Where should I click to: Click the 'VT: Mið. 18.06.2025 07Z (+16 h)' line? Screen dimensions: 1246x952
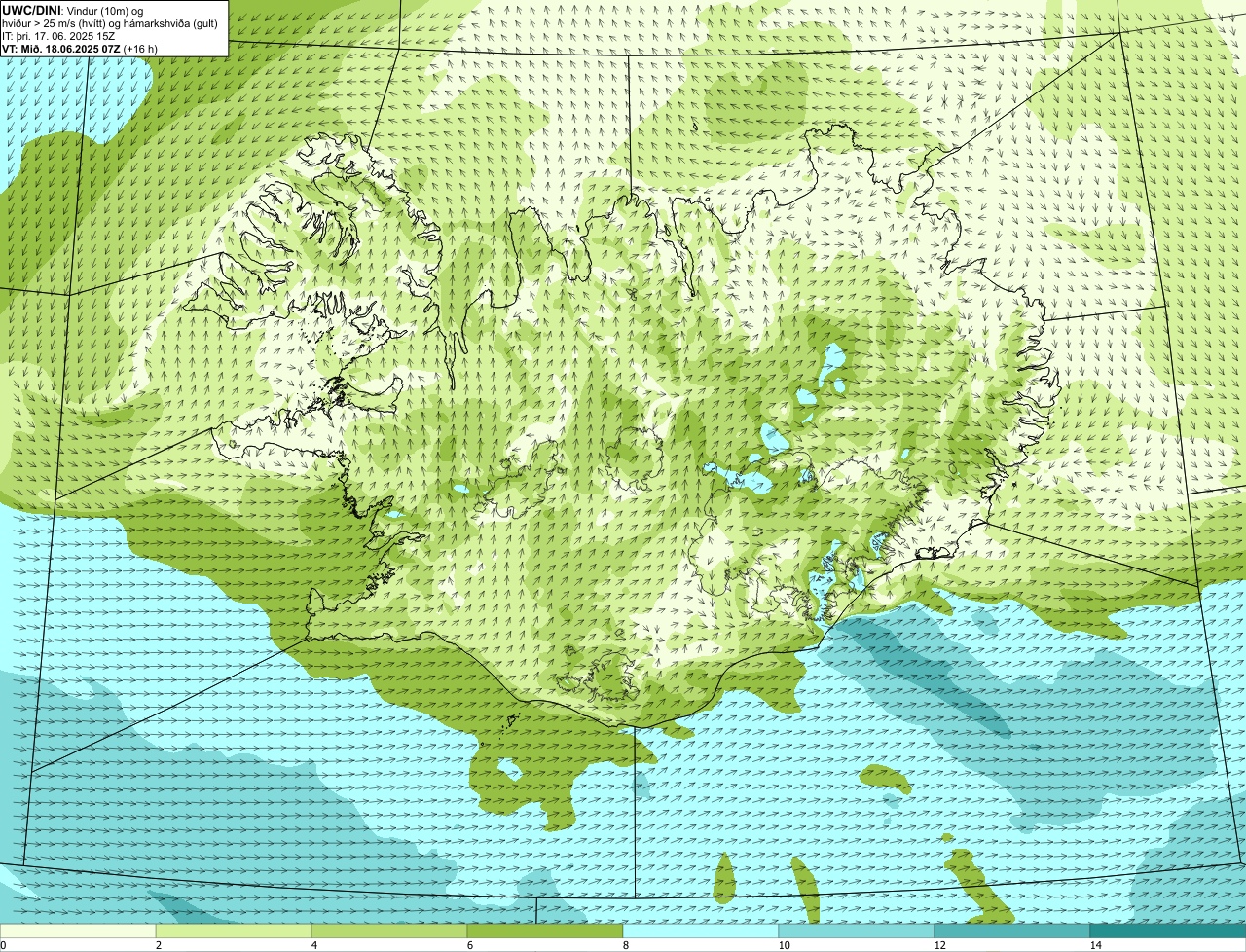click(80, 48)
